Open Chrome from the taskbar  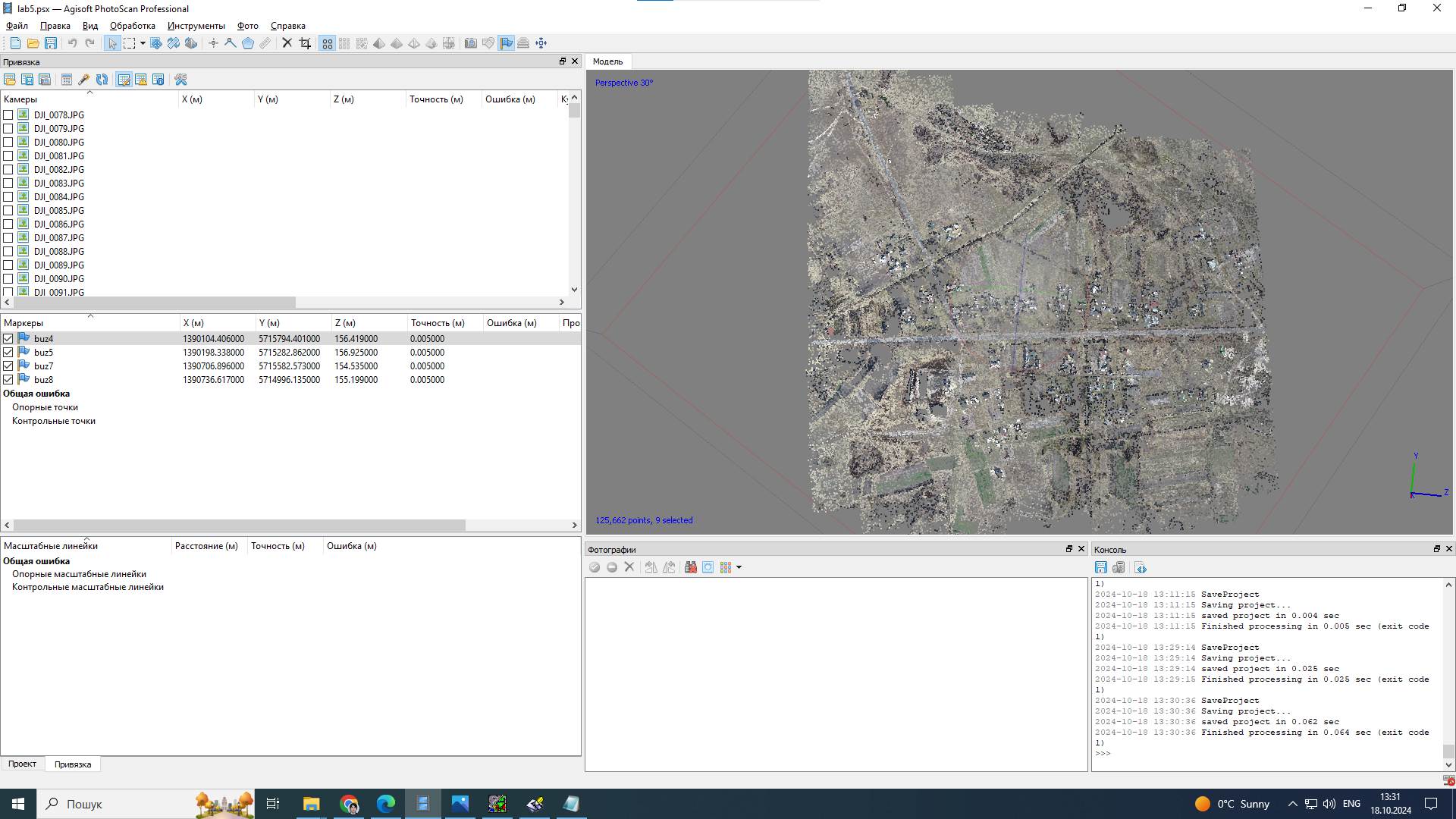[349, 804]
